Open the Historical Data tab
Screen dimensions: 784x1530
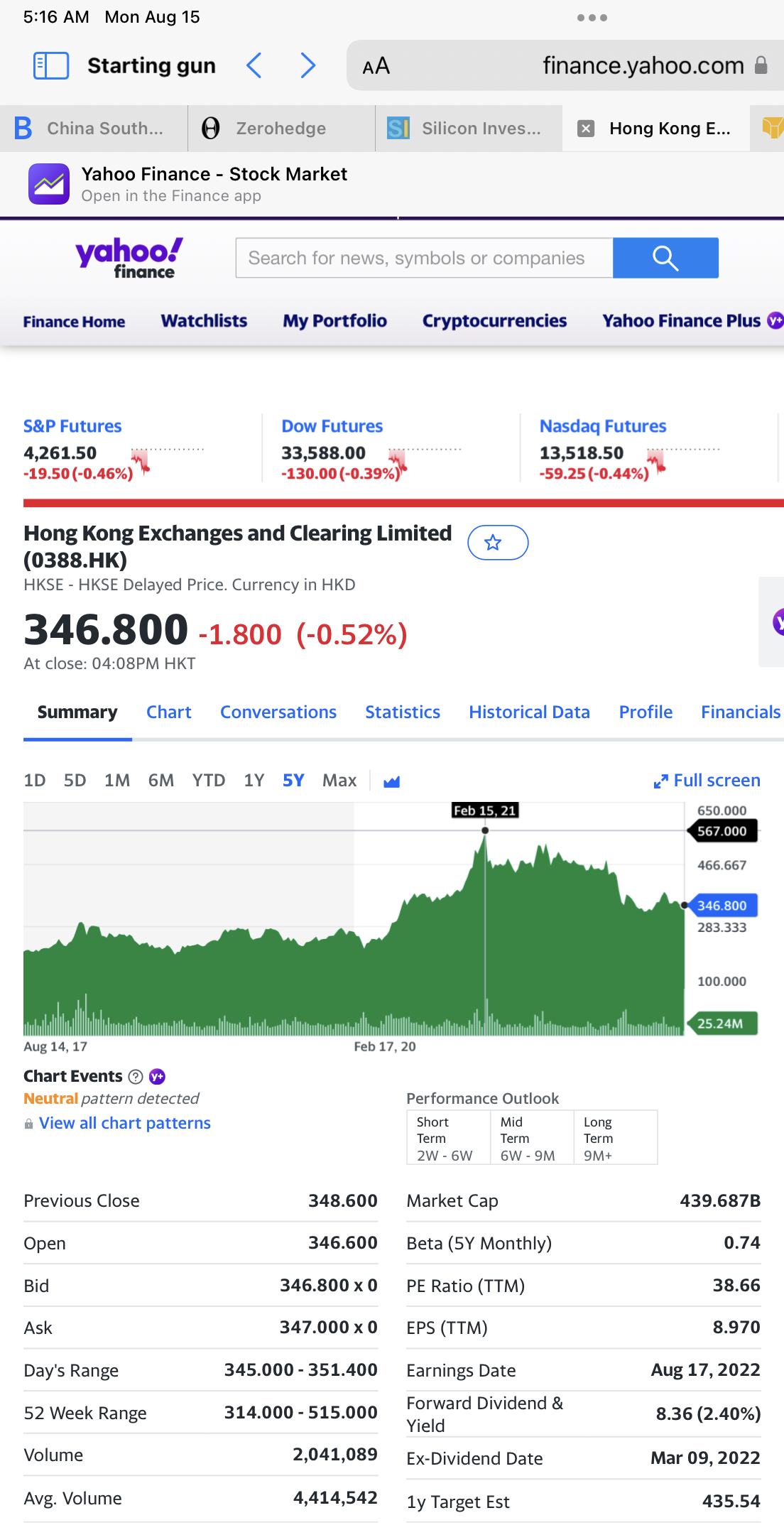point(529,712)
